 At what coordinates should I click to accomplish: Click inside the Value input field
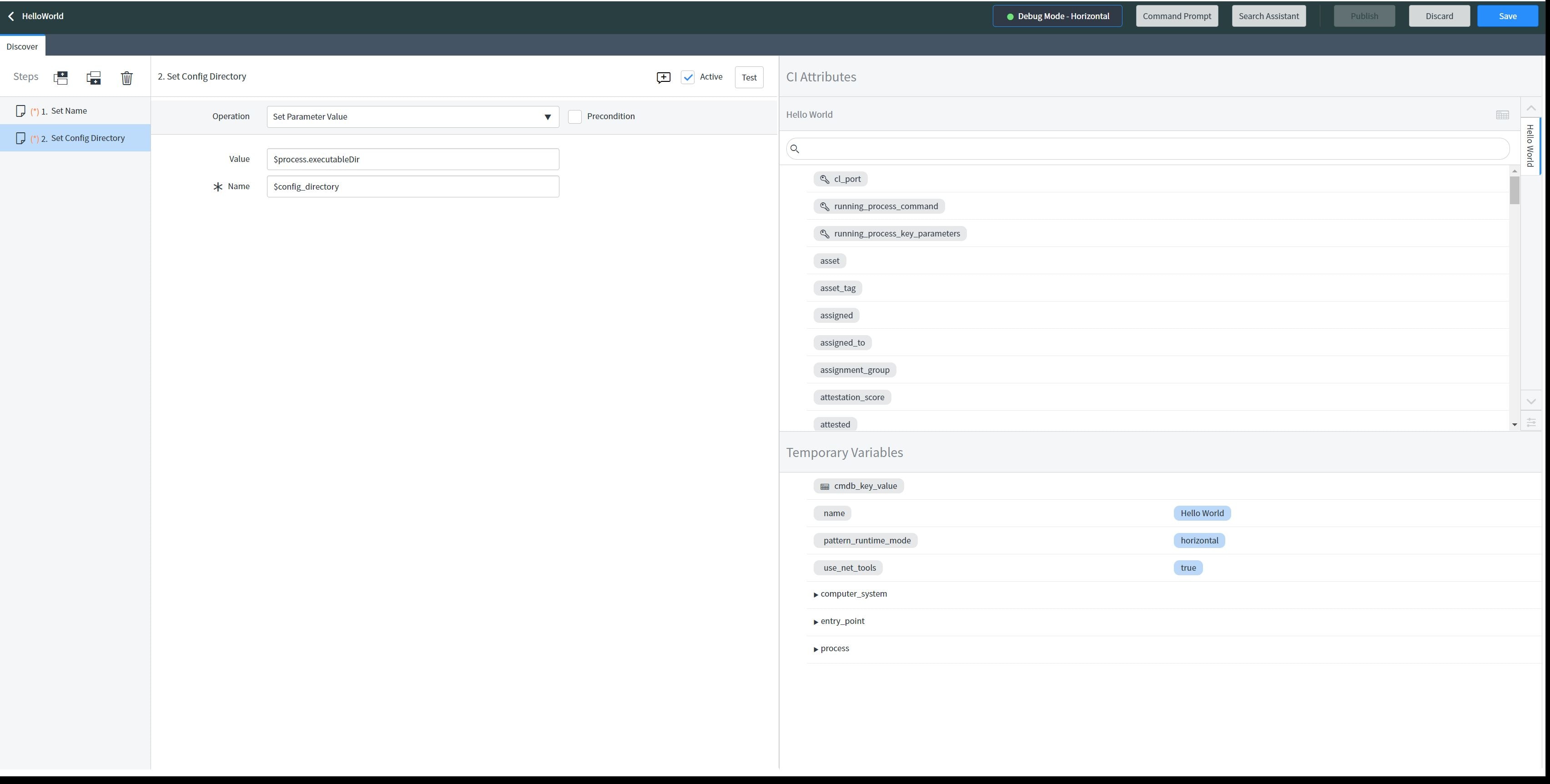tap(413, 159)
